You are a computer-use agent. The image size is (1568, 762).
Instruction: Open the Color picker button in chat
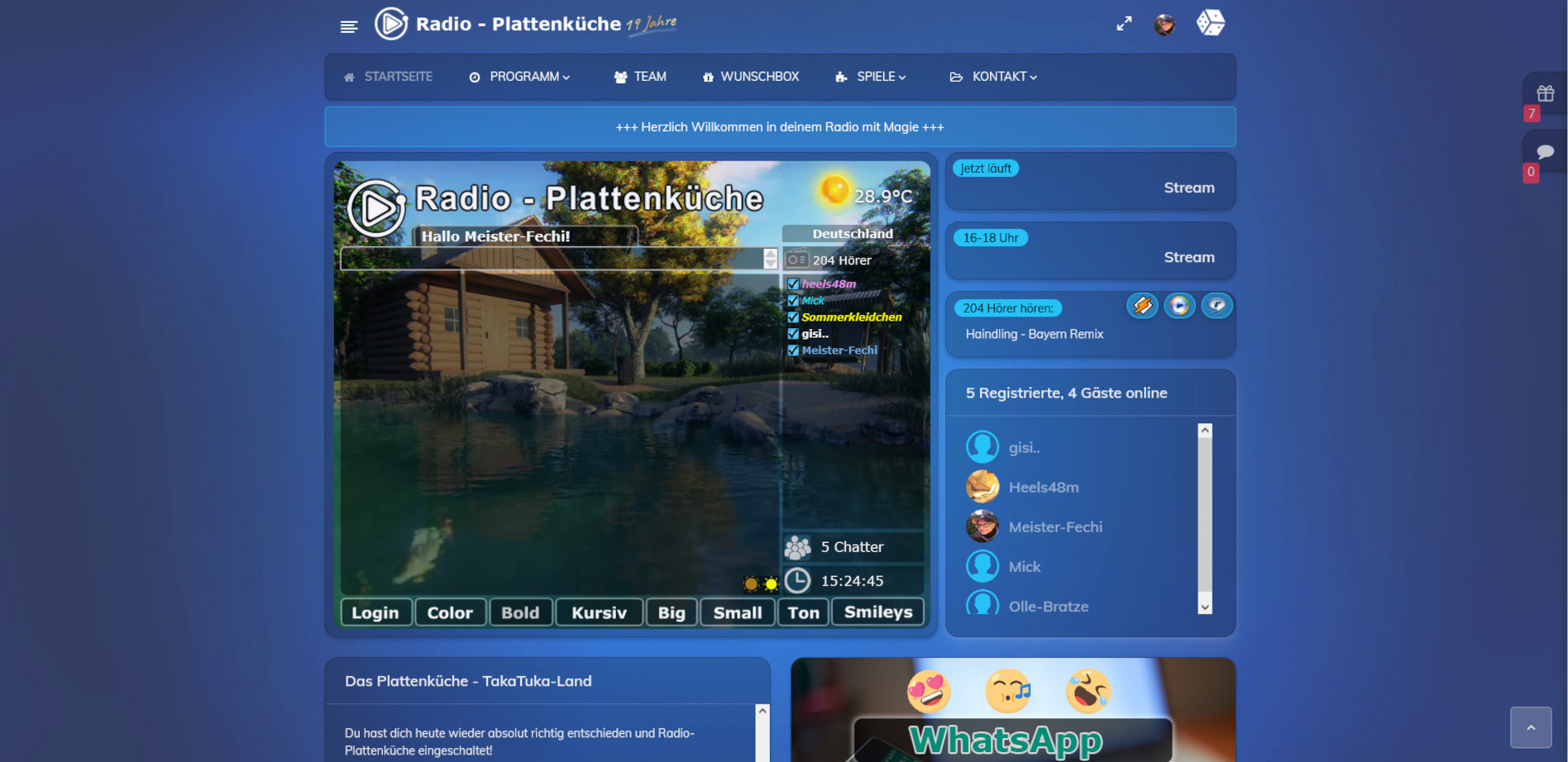coord(450,612)
